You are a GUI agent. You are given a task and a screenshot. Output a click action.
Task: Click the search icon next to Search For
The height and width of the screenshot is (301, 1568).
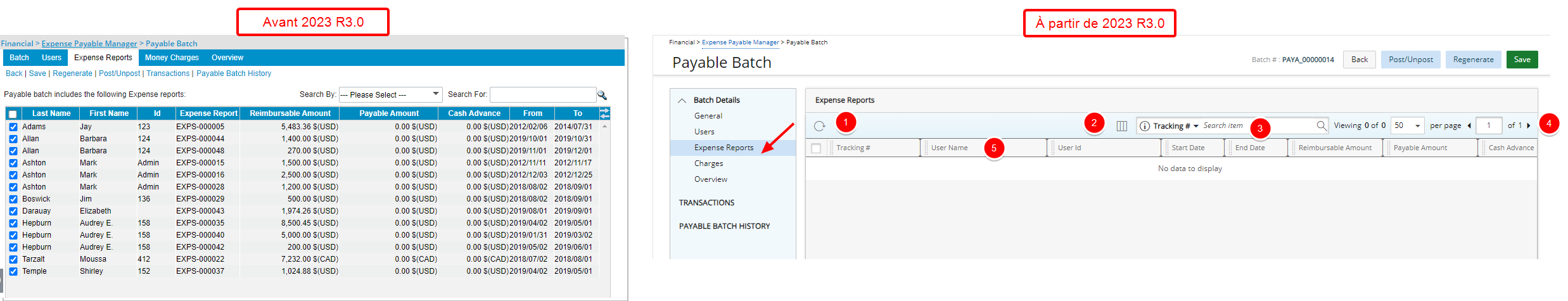point(602,95)
